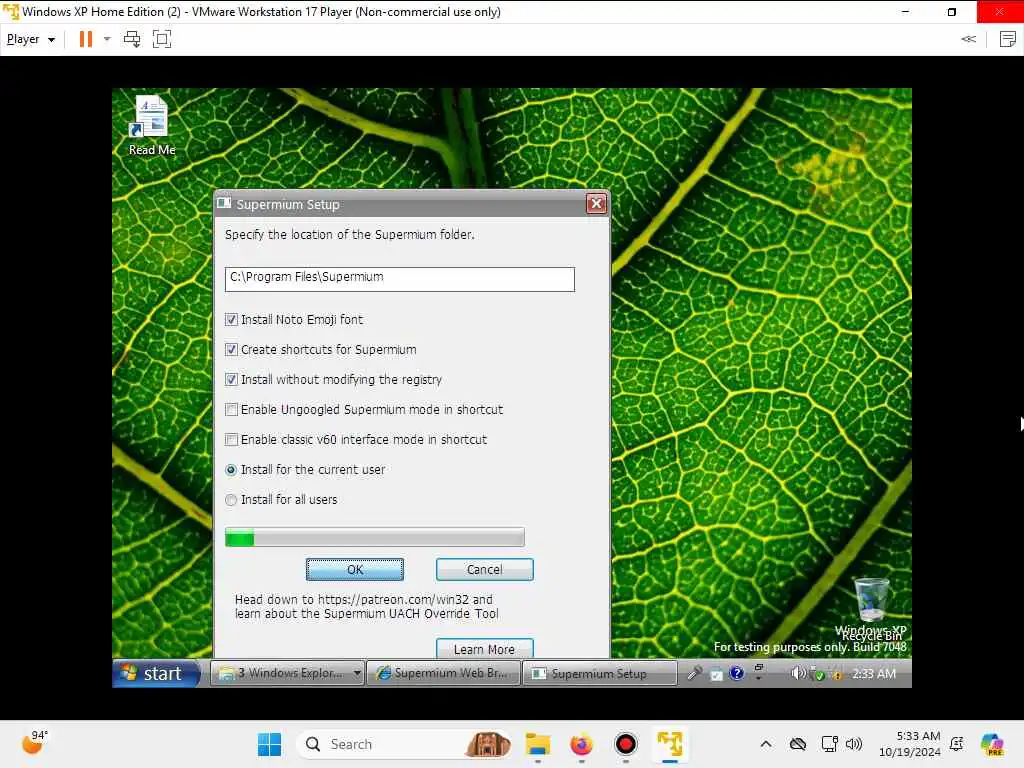Click the XP tray volume speaker icon
This screenshot has height=768, width=1024.
click(x=798, y=673)
